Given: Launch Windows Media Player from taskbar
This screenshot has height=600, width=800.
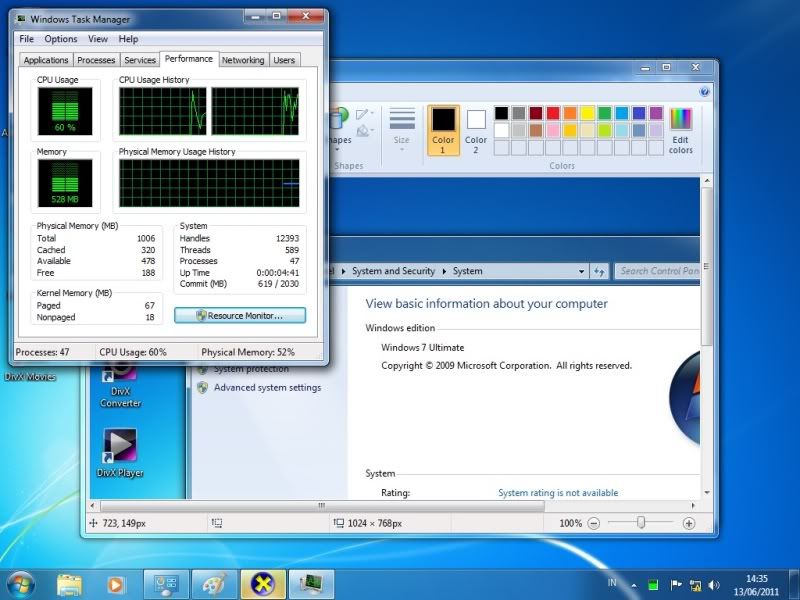Looking at the screenshot, I should click(x=116, y=585).
